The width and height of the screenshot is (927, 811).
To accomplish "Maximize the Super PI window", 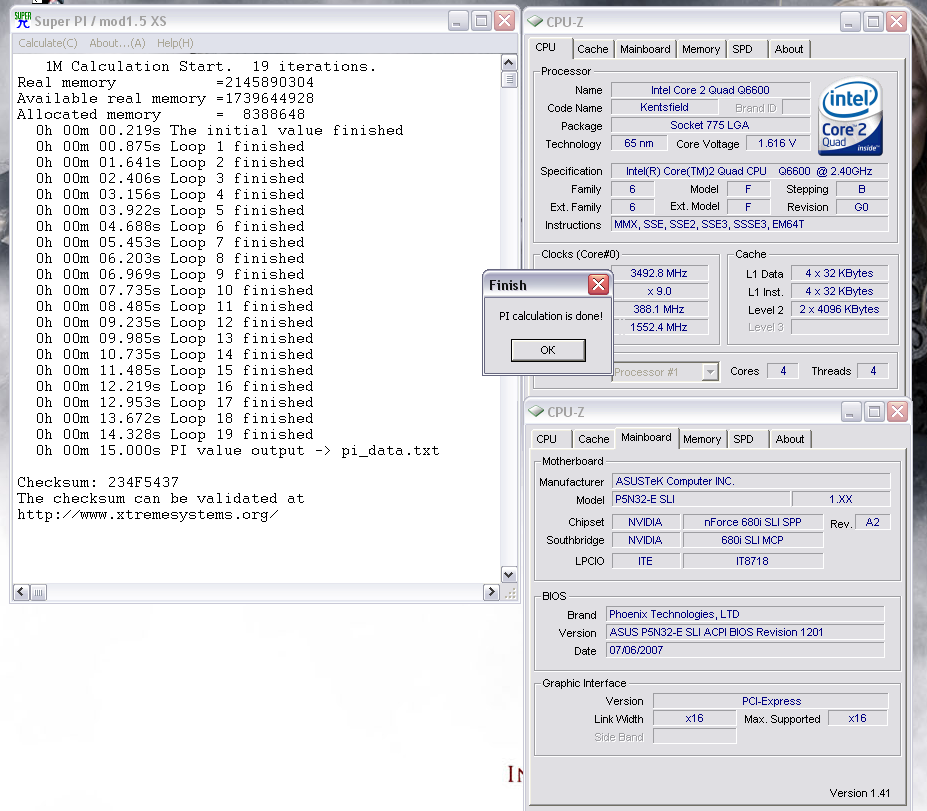I will (481, 21).
